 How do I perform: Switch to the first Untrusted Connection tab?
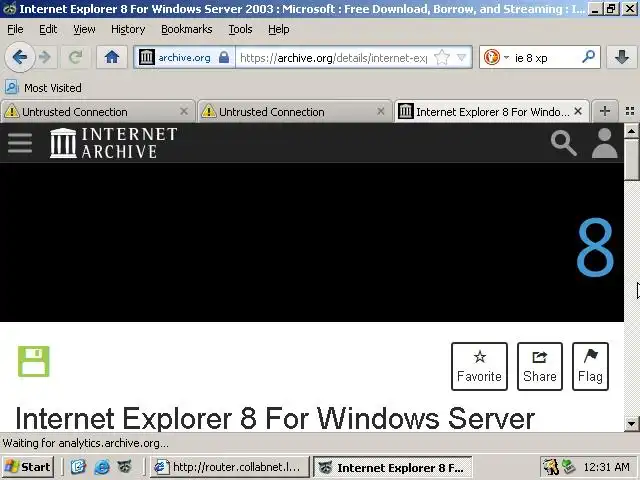click(x=98, y=111)
